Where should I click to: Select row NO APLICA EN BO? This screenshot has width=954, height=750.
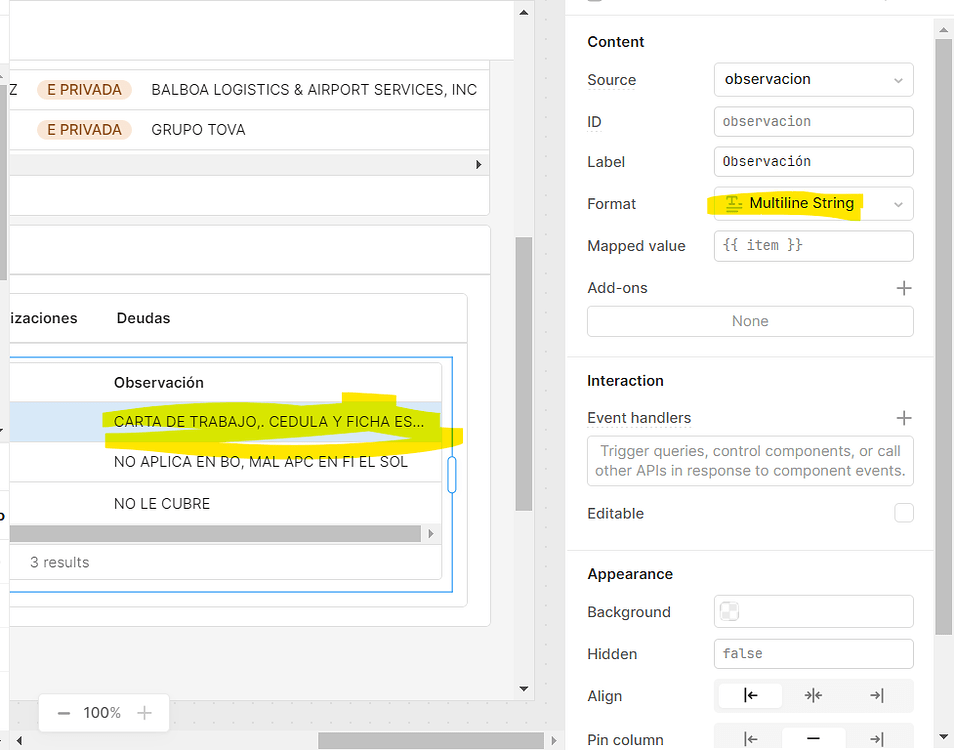click(x=226, y=462)
